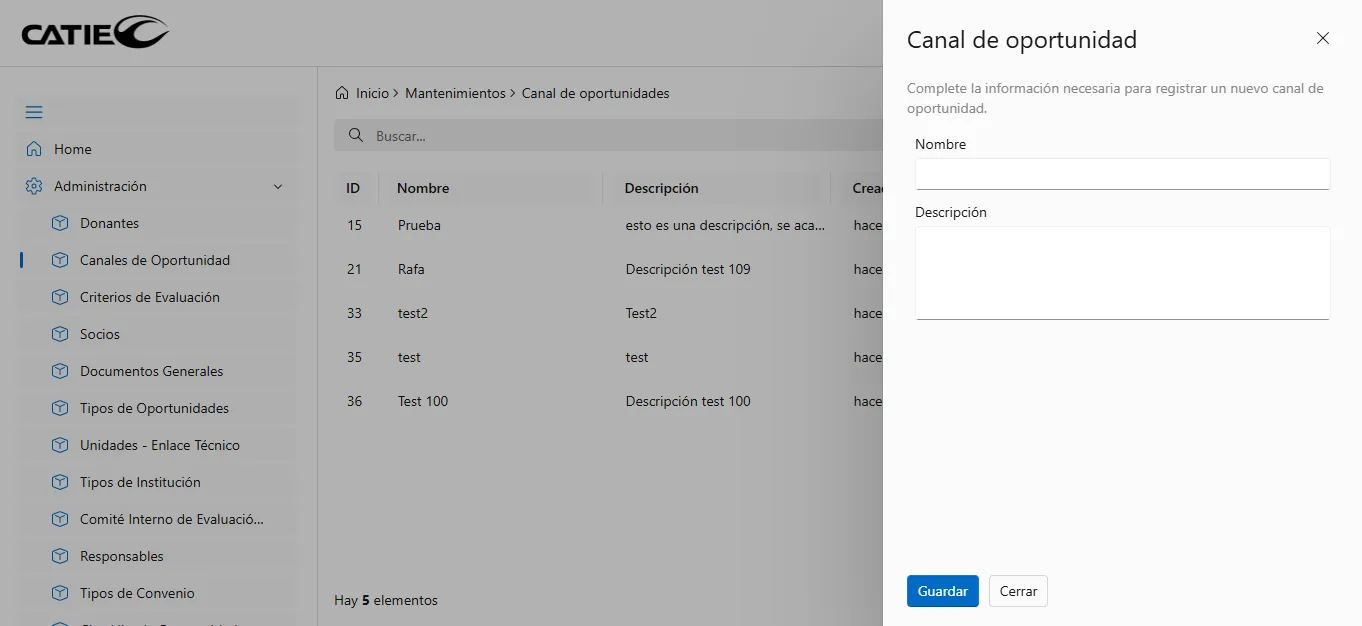Click the search magnifier icon
This screenshot has width=1362, height=626.
click(x=354, y=135)
